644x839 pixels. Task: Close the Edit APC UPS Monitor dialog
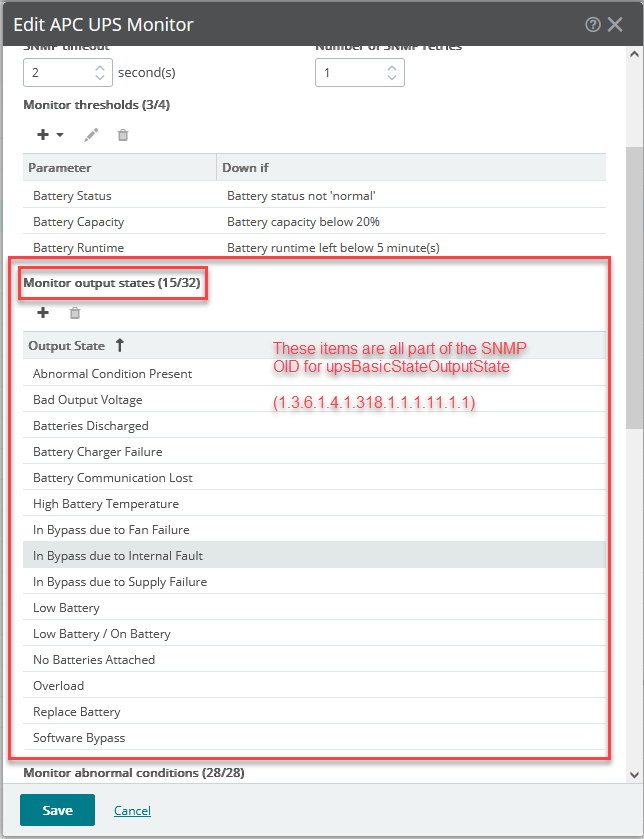point(616,24)
